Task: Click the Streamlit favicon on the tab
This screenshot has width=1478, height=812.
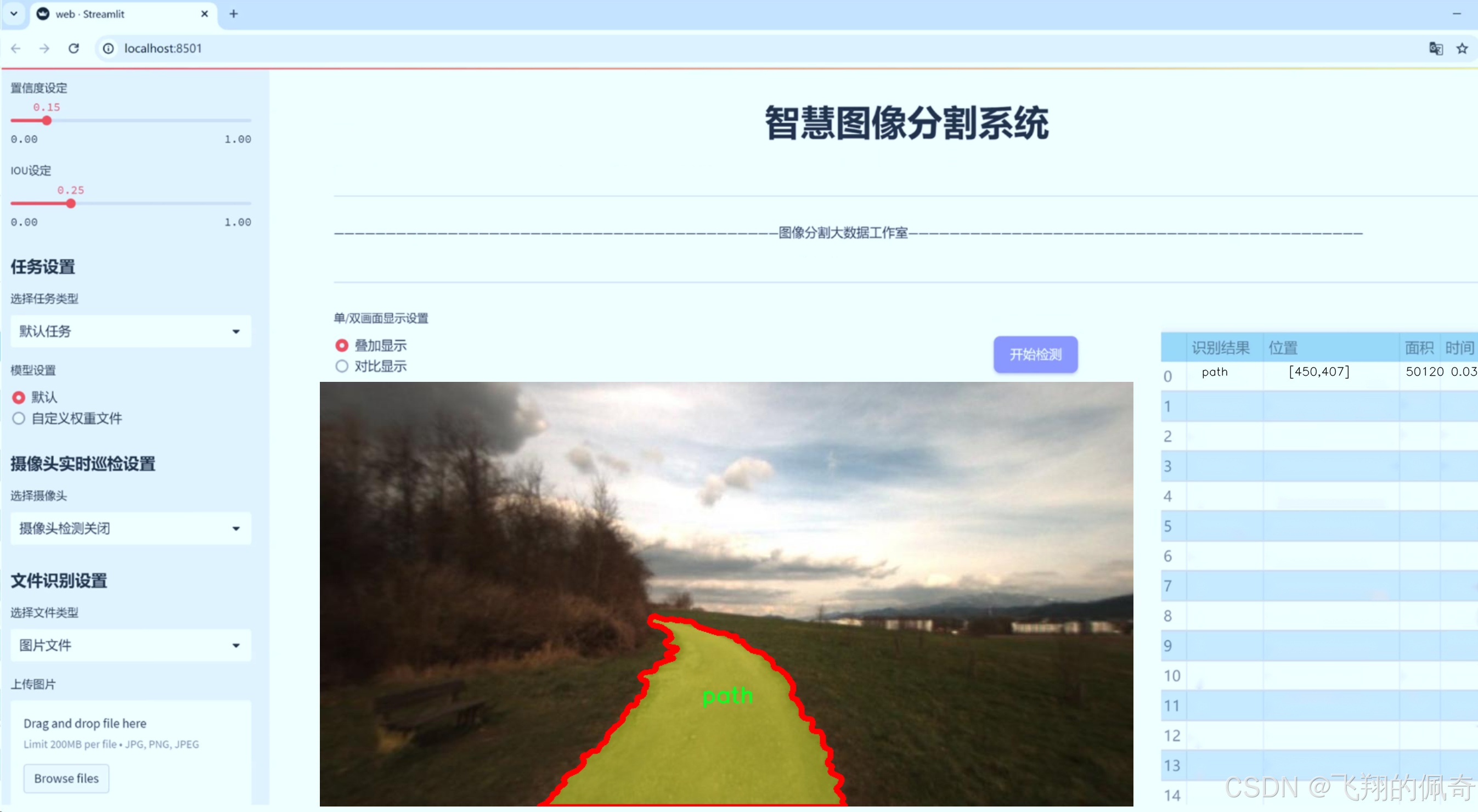Action: click(43, 13)
